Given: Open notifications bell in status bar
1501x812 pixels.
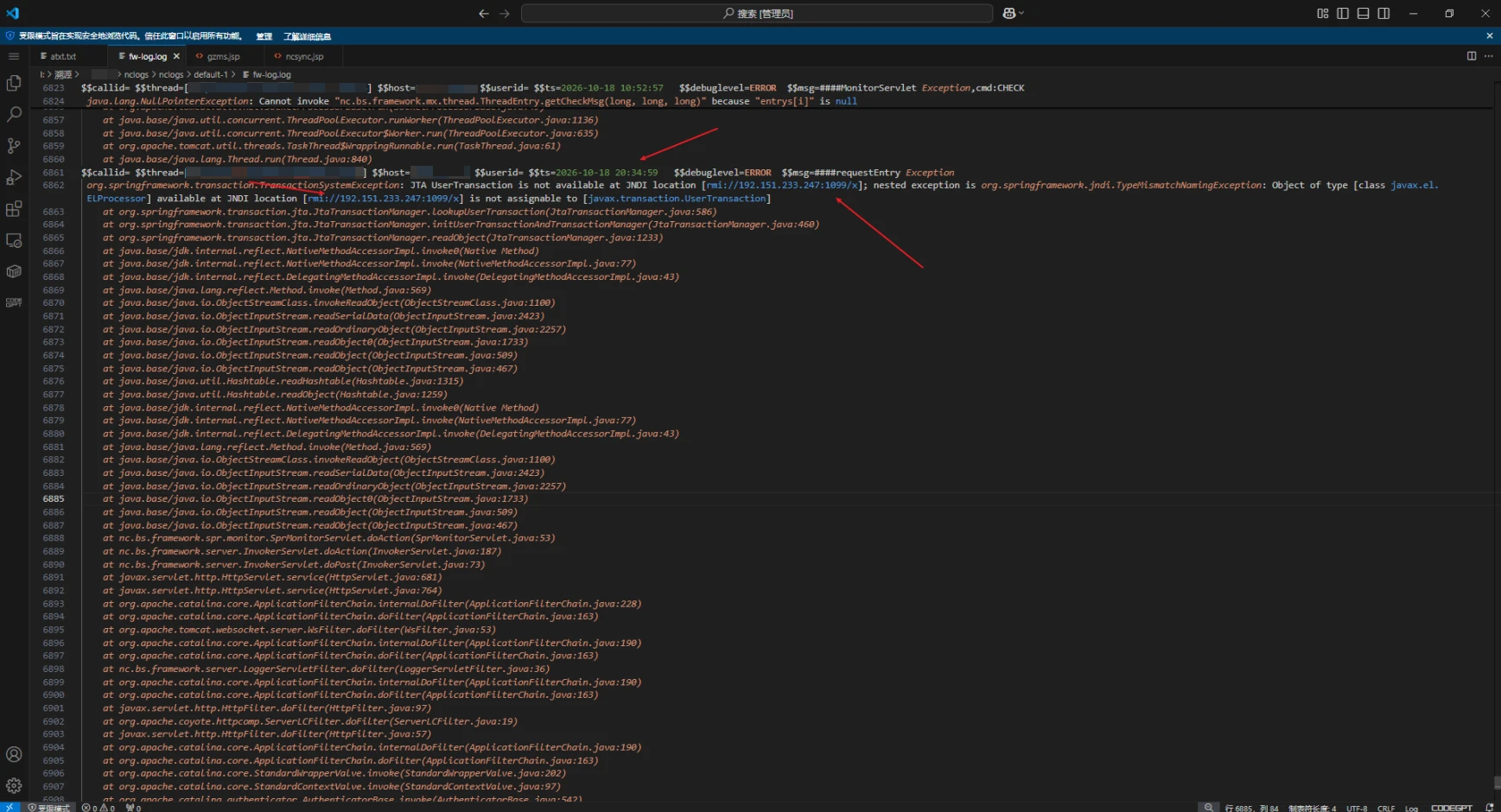Looking at the screenshot, I should click(x=1489, y=808).
